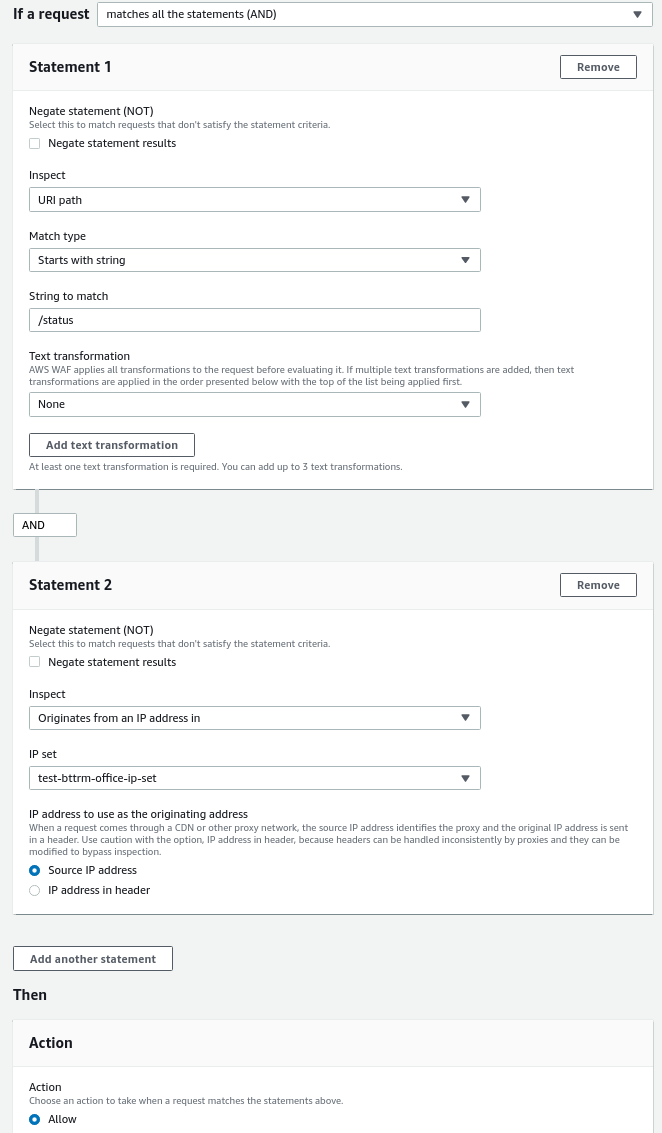Screen dimensions: 662x1133
Task: Open the 'Starts with string' match type dropdown
Action: pyautogui.click(x=254, y=260)
